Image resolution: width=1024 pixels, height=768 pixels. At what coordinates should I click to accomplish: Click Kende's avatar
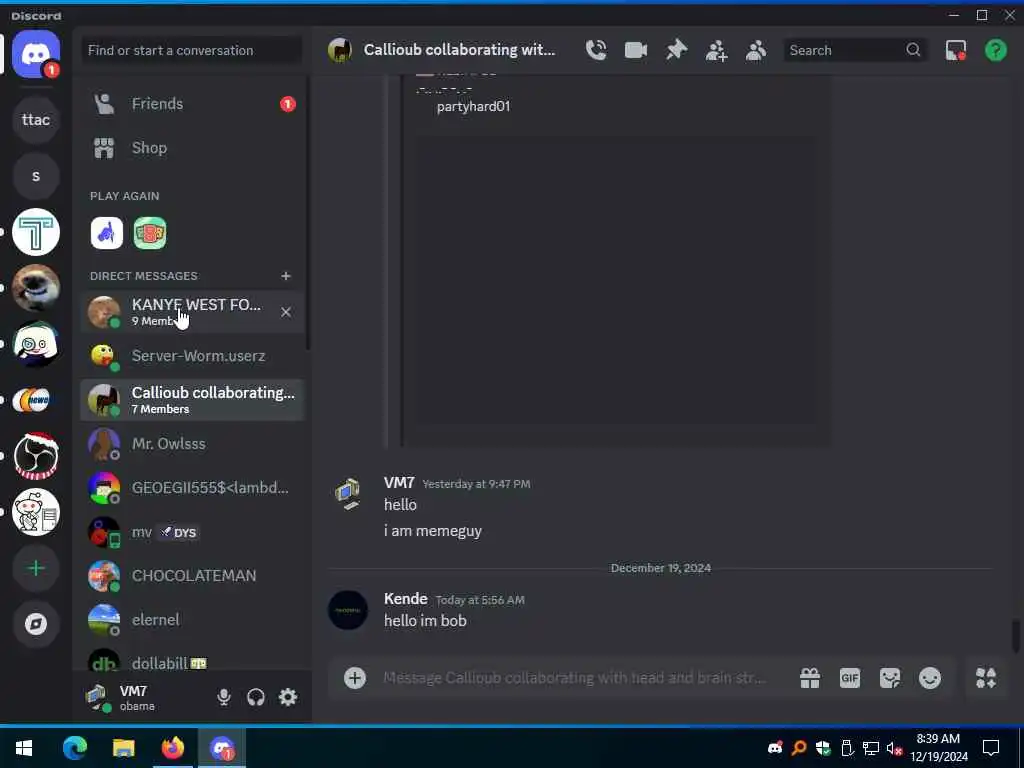[347, 610]
